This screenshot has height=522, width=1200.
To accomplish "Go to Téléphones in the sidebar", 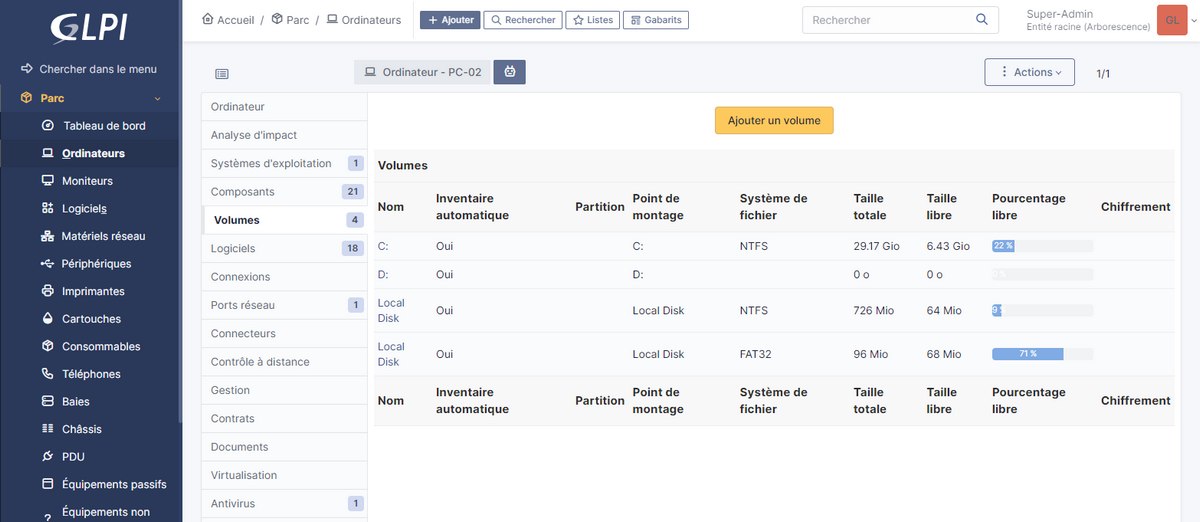I will (91, 374).
